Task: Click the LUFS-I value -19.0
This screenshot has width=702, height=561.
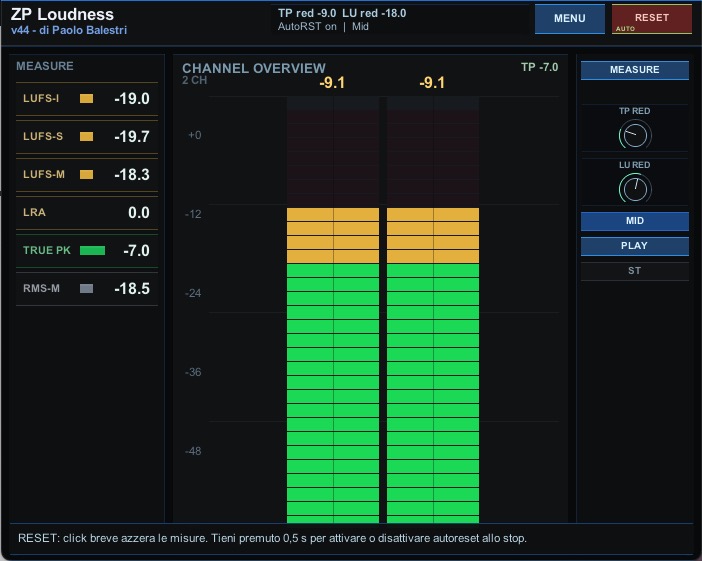Action: pyautogui.click(x=132, y=98)
